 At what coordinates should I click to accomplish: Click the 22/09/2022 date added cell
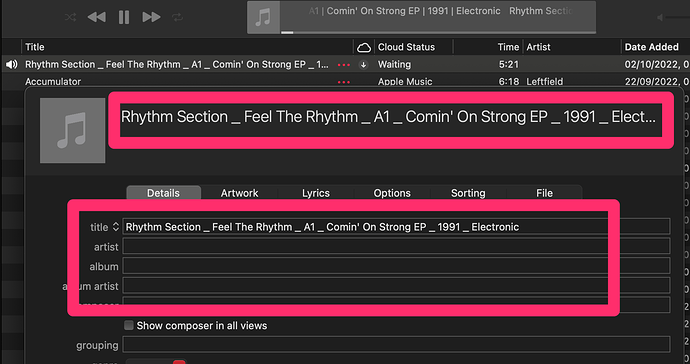click(657, 82)
